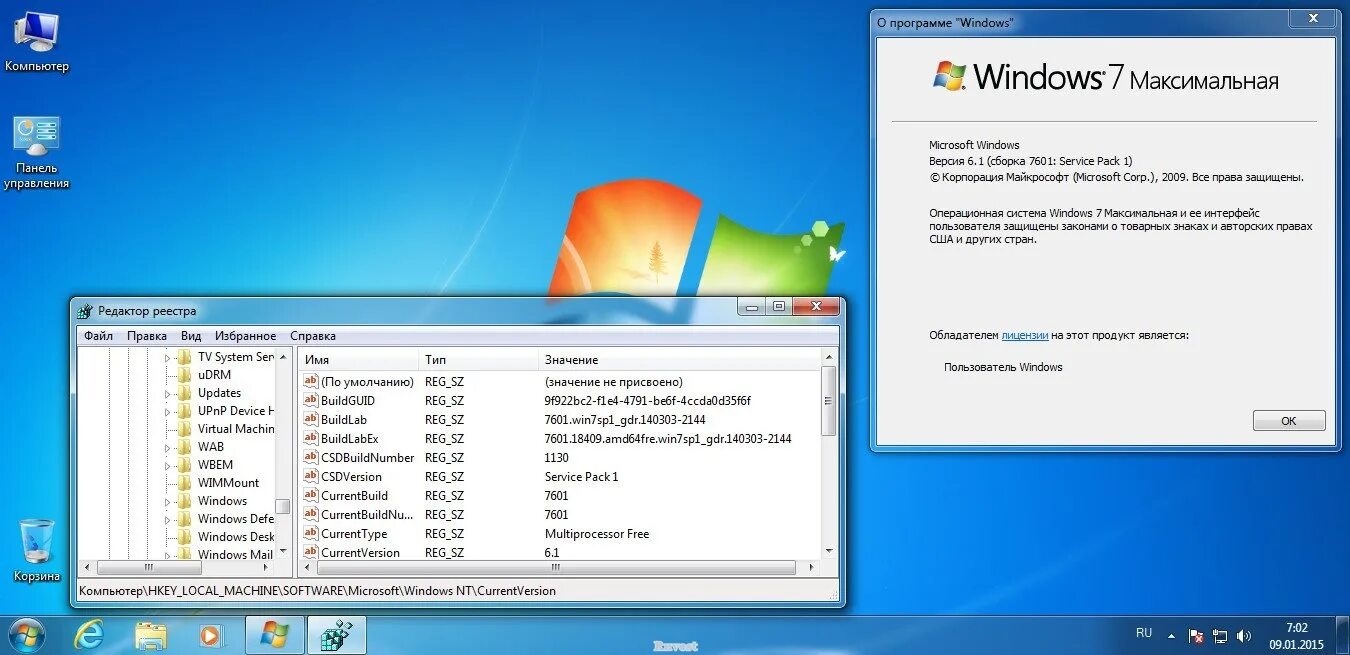Click the folder icon of WBEM key
This screenshot has width=1350, height=655.
[184, 465]
